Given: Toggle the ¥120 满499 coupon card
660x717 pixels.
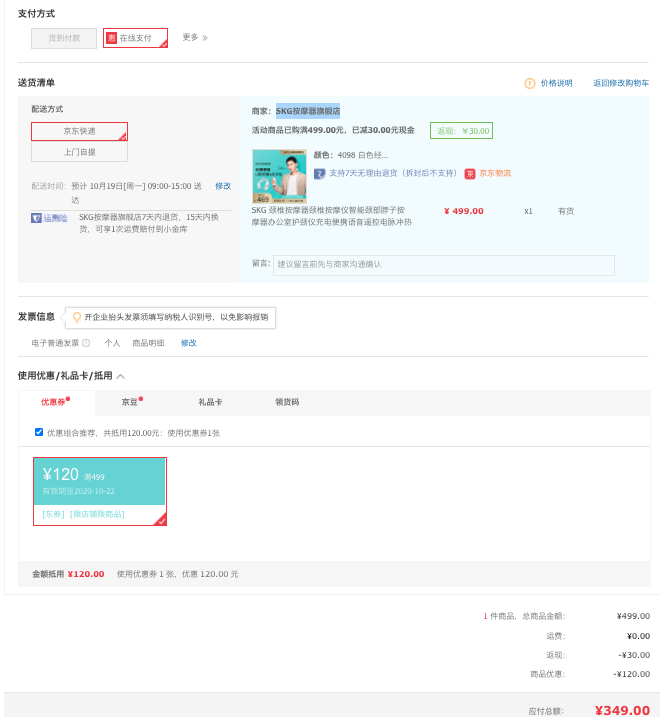Looking at the screenshot, I should coord(100,492).
